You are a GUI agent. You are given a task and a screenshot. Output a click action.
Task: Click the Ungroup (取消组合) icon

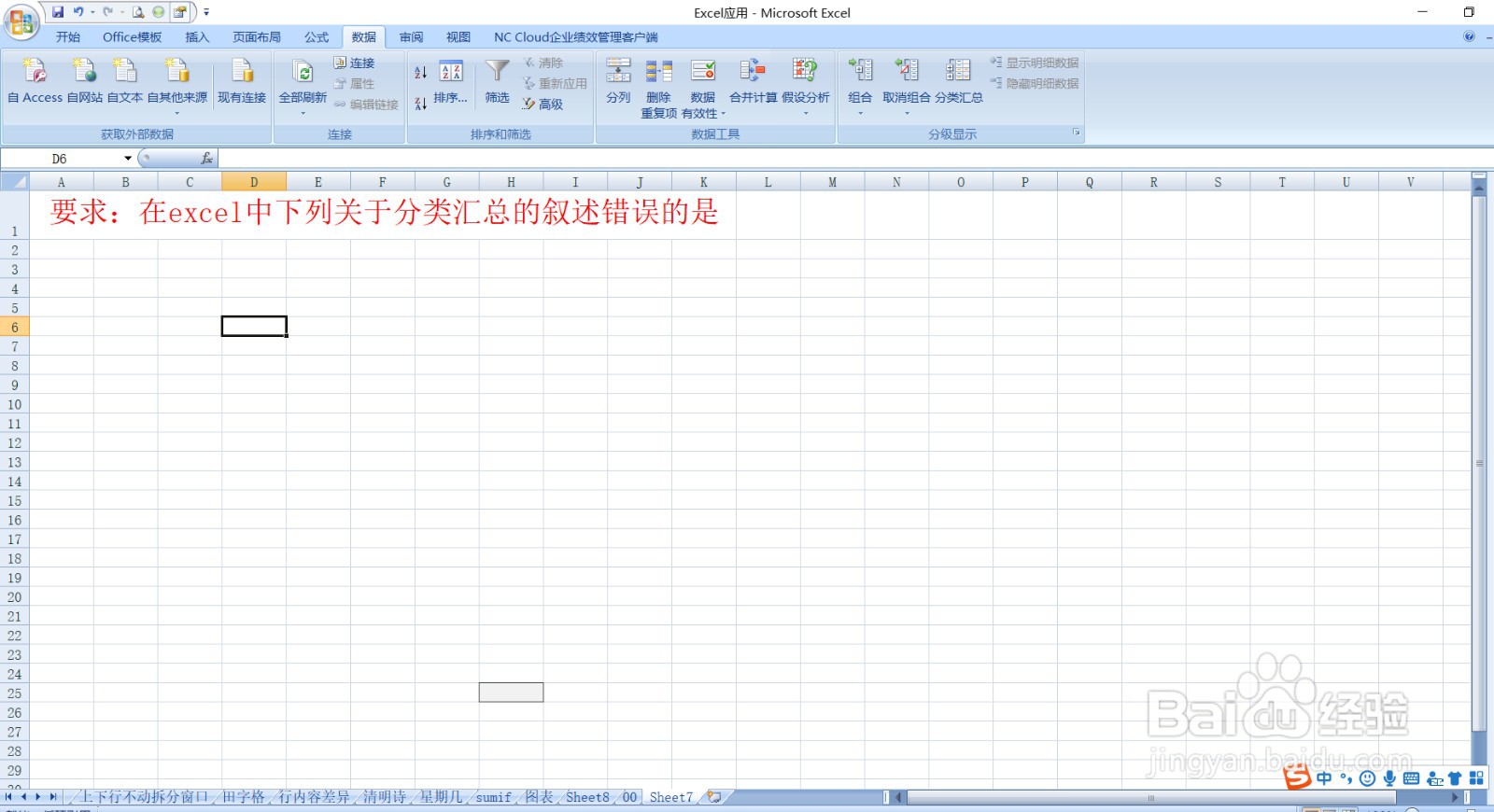(x=907, y=71)
